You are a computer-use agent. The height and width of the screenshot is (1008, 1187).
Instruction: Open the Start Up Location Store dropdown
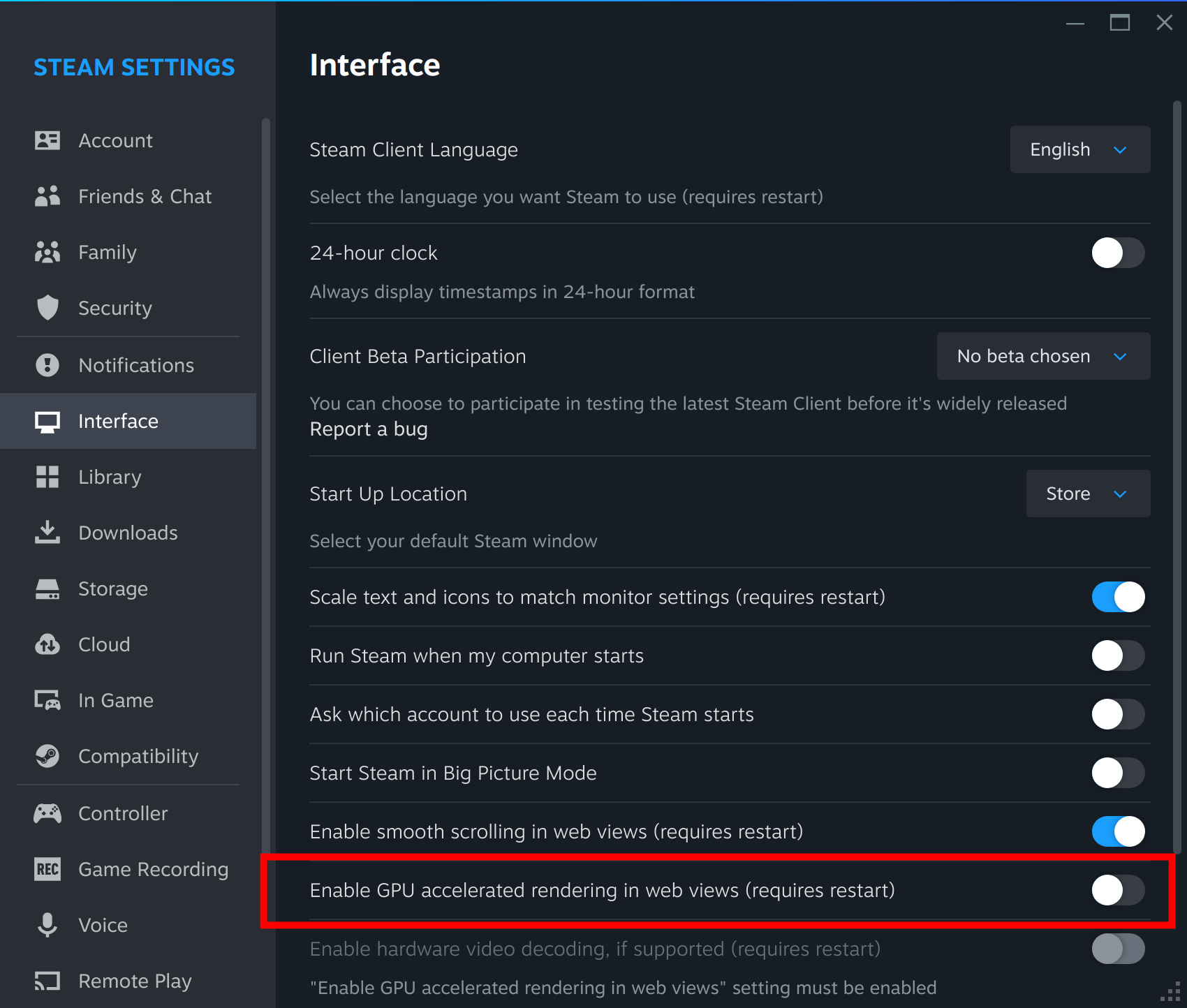pos(1088,494)
